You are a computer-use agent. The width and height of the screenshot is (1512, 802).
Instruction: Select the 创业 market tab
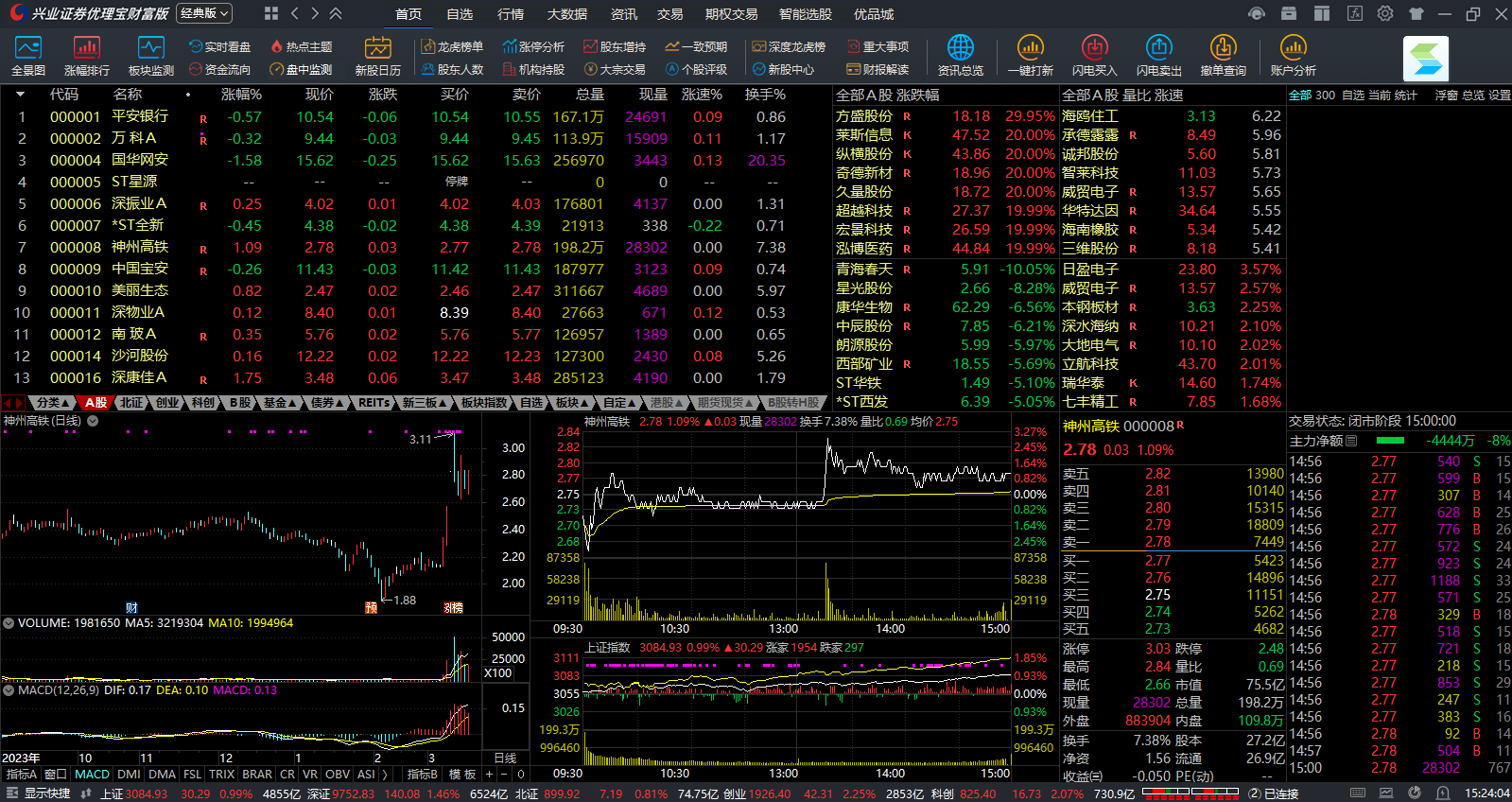click(x=167, y=403)
